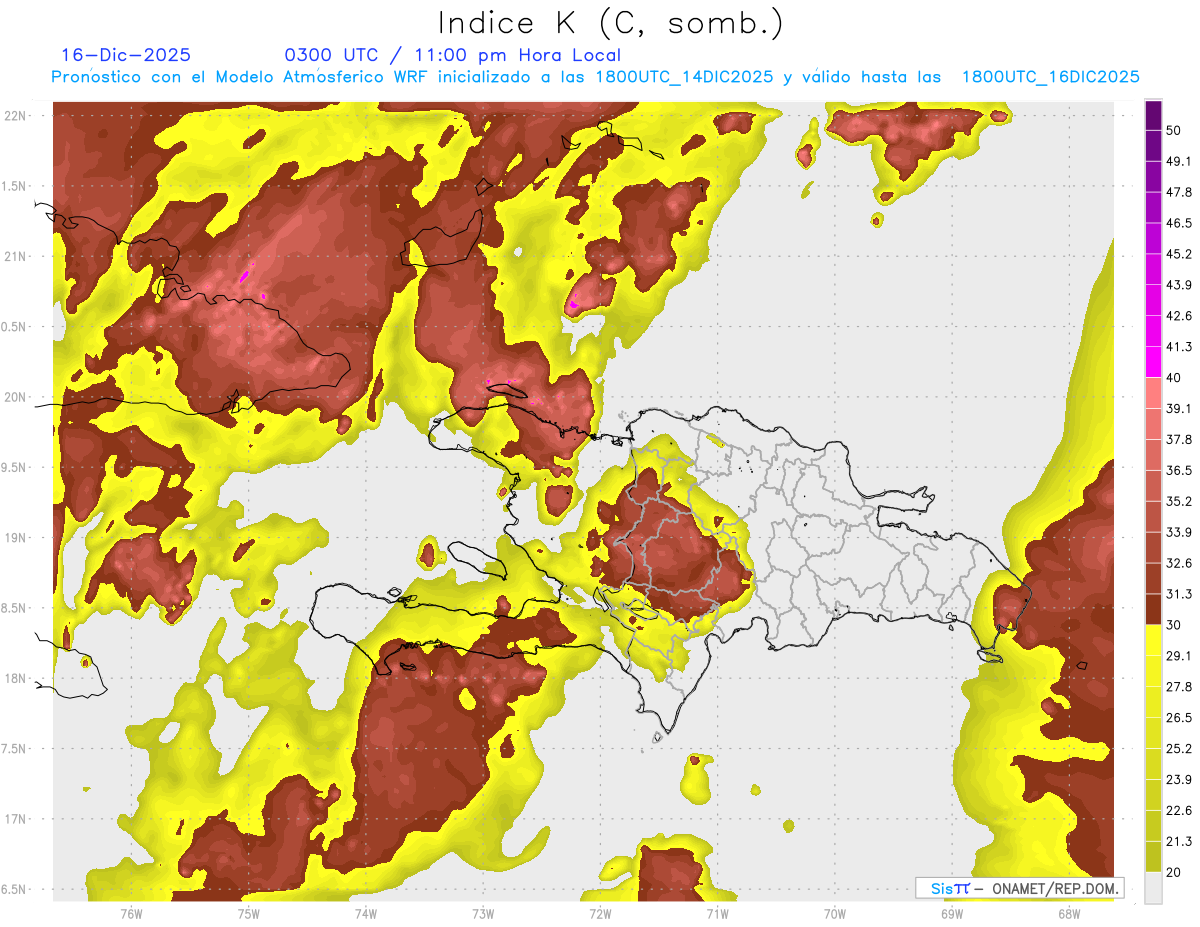Screen dimensions: 1200x927
Task: Click the colorbar value "50"
Action: tap(1174, 129)
